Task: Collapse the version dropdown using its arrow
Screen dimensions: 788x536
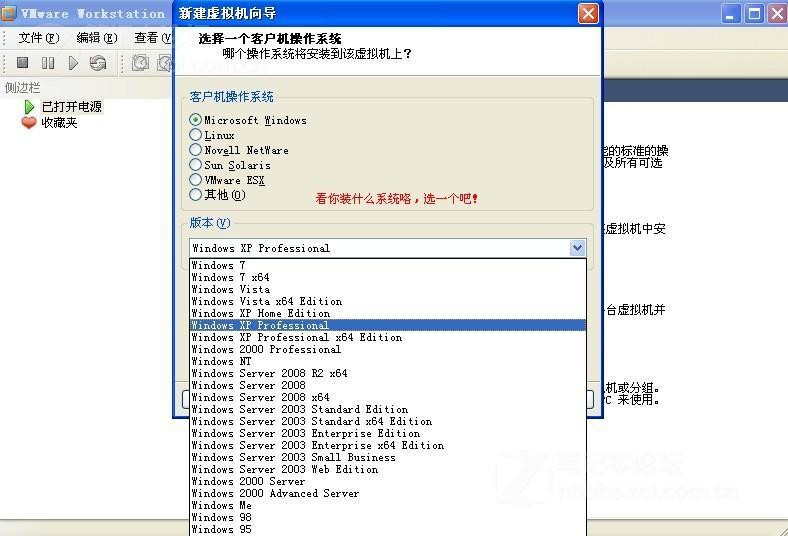Action: click(x=577, y=248)
